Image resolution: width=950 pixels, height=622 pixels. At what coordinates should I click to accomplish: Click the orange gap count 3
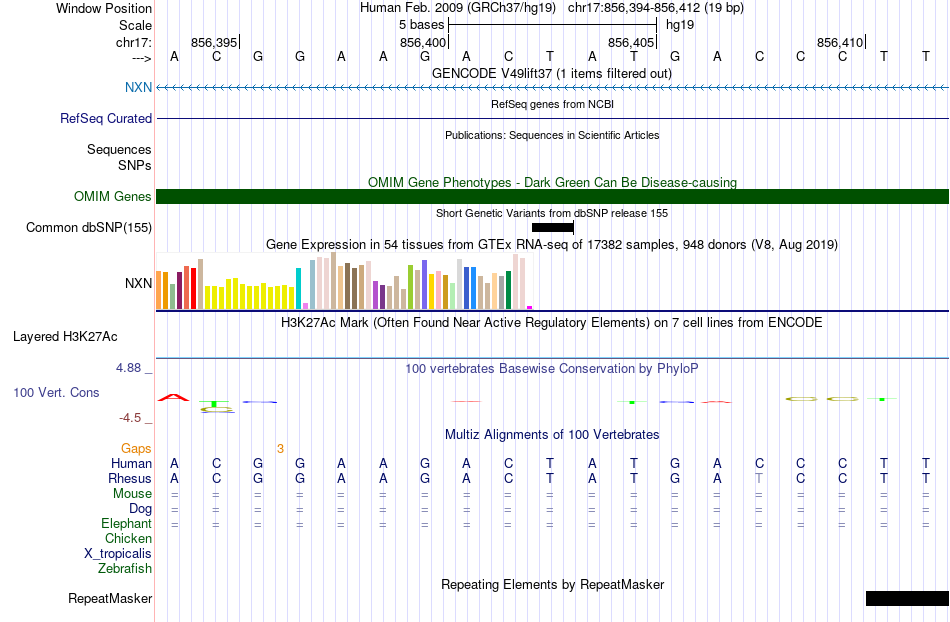(281, 449)
